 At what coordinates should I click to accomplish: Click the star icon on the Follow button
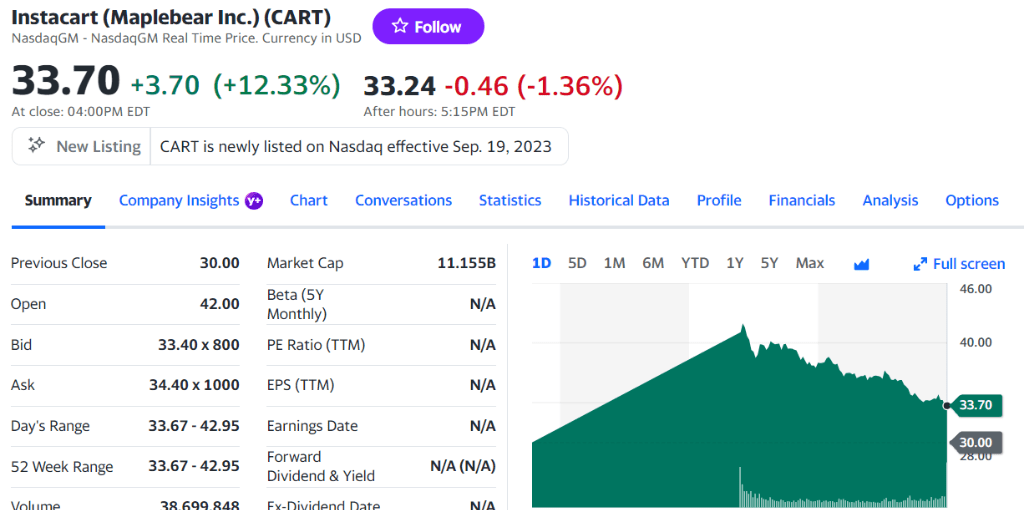[400, 26]
